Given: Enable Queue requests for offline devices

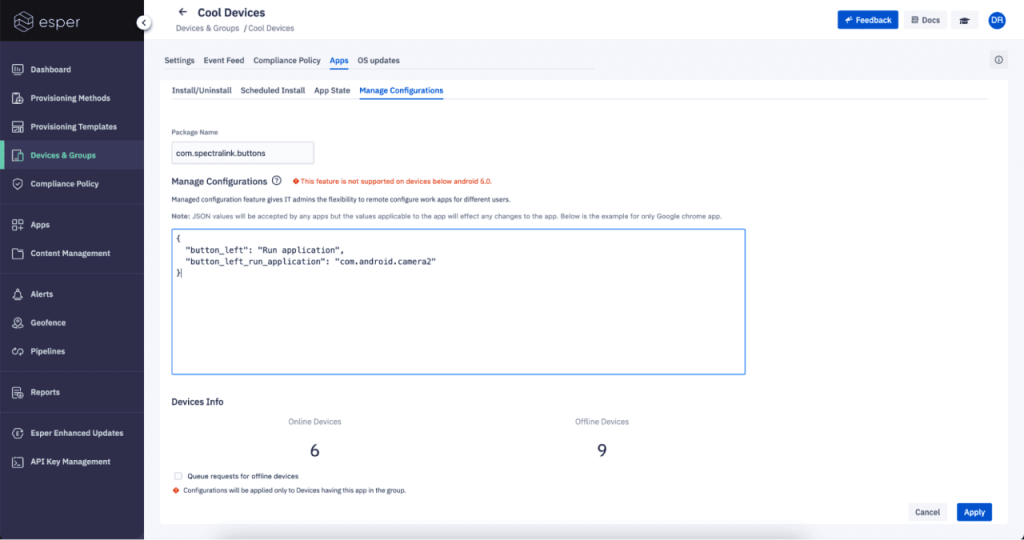Looking at the screenshot, I should click(x=178, y=476).
